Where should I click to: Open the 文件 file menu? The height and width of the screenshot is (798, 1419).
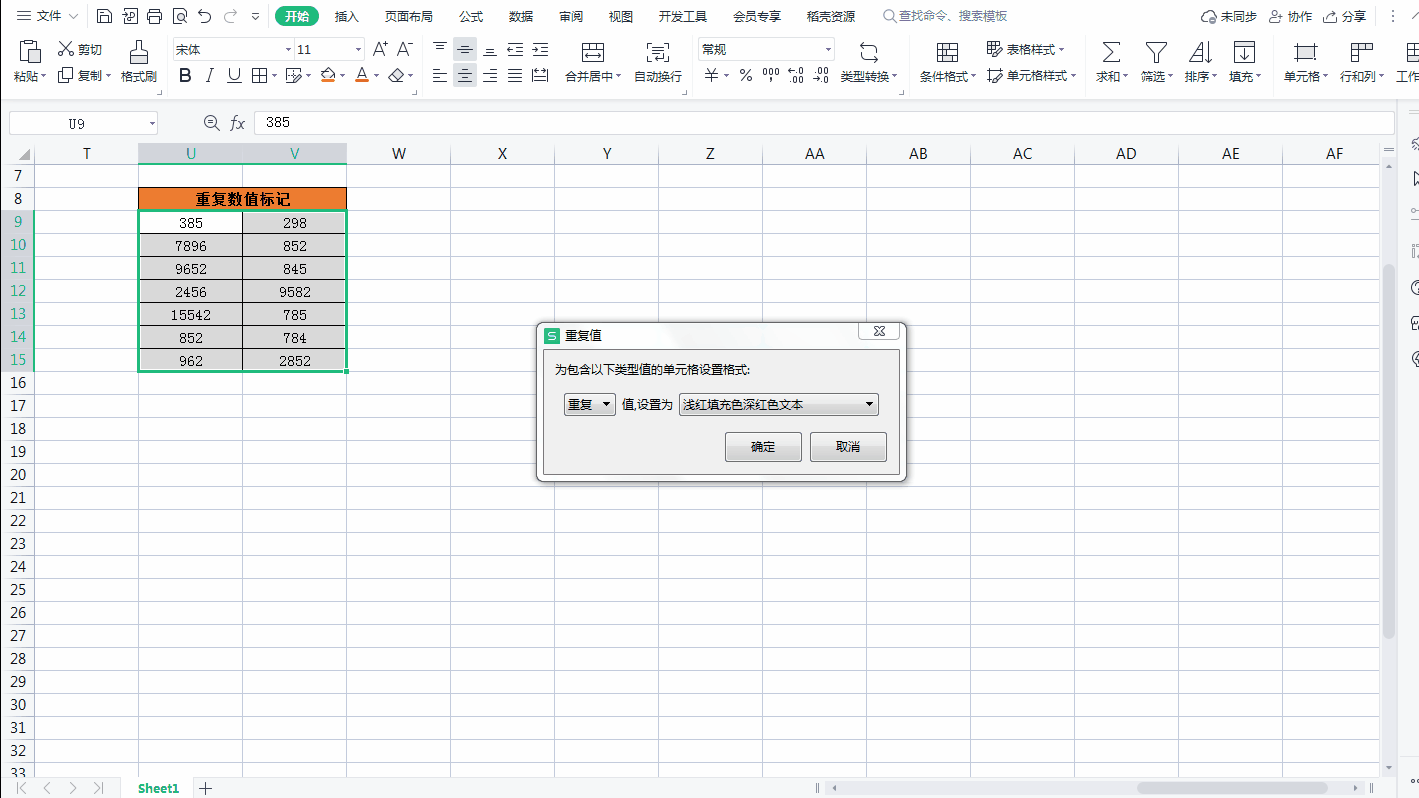(x=48, y=16)
